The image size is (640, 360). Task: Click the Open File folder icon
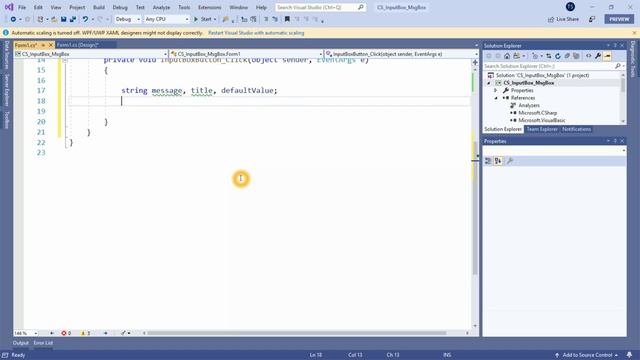point(54,19)
